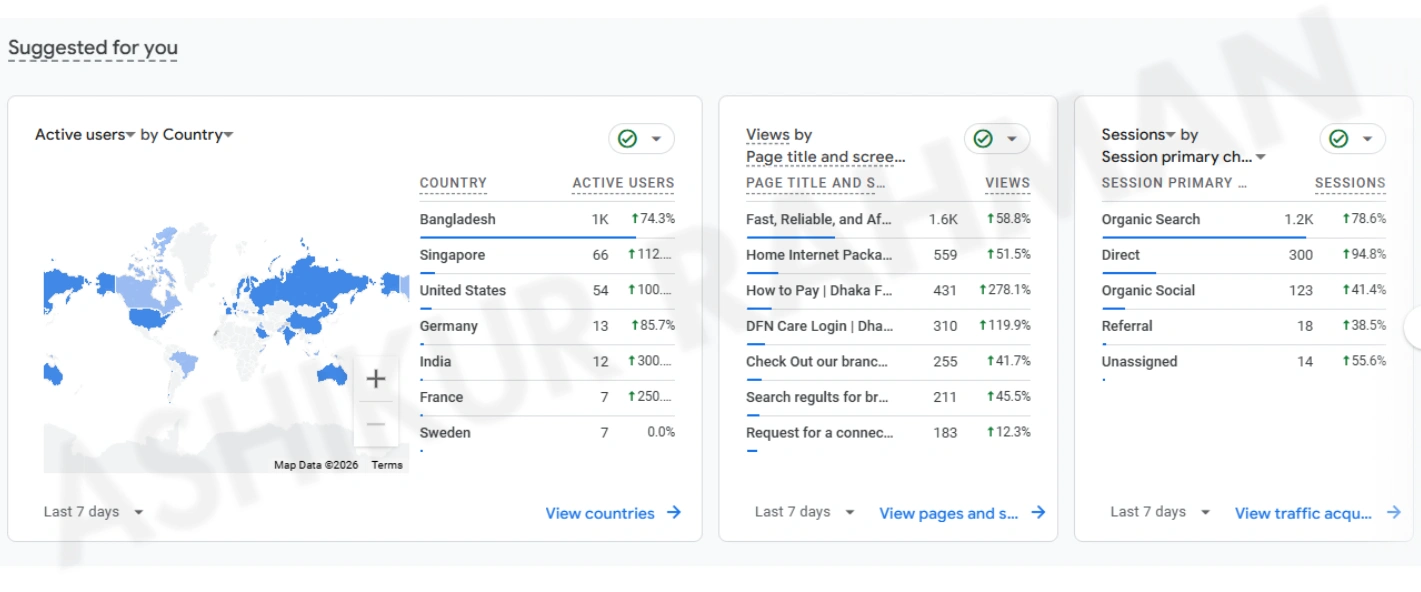Select the Unassigned channel row

[x=1244, y=362]
